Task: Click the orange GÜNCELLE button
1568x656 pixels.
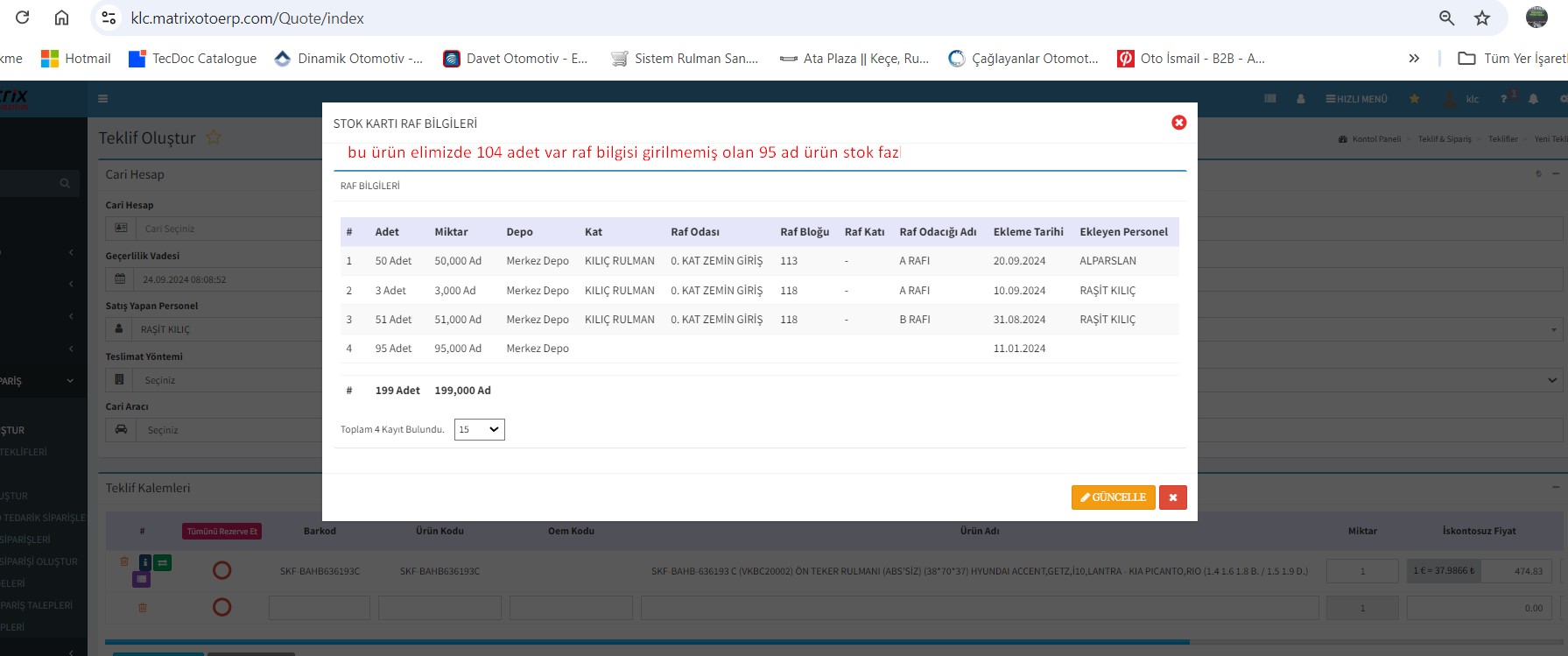Action: [1113, 497]
